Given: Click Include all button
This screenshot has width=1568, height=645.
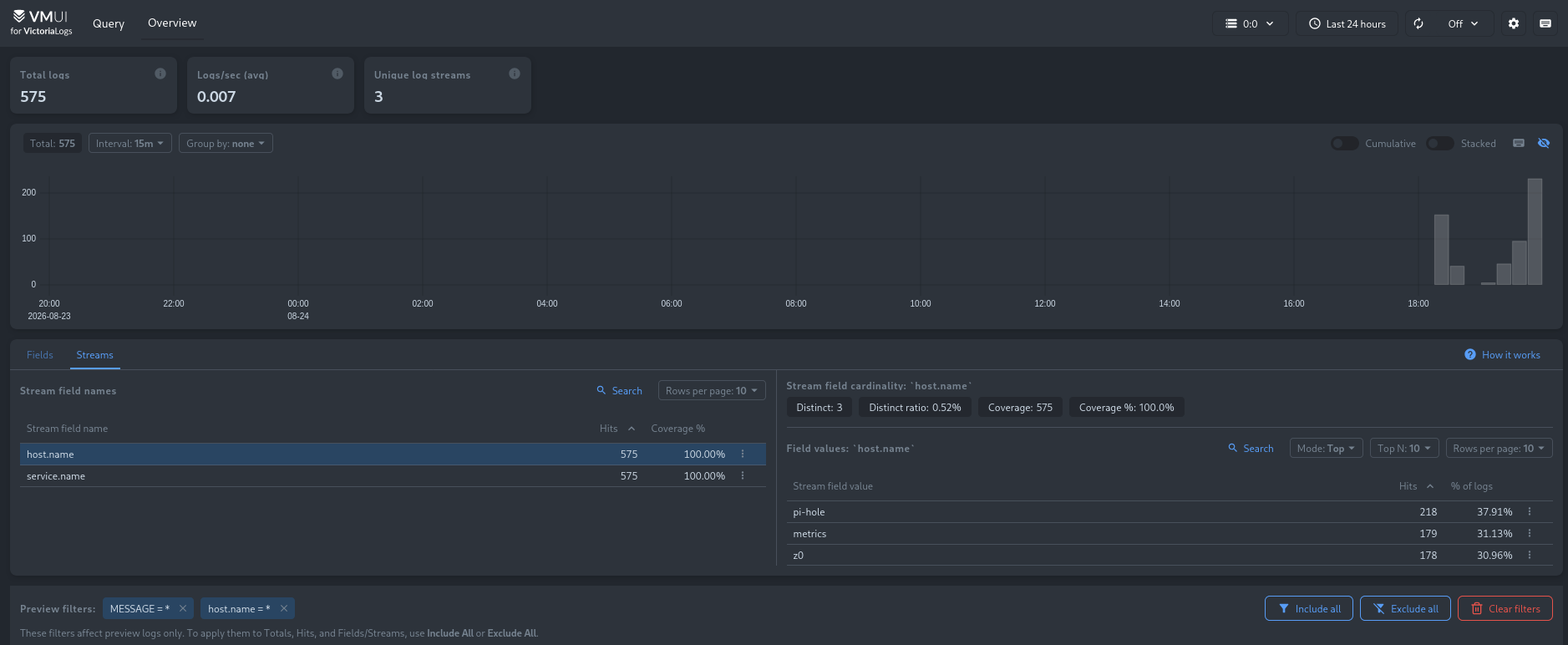Looking at the screenshot, I should tap(1309, 608).
